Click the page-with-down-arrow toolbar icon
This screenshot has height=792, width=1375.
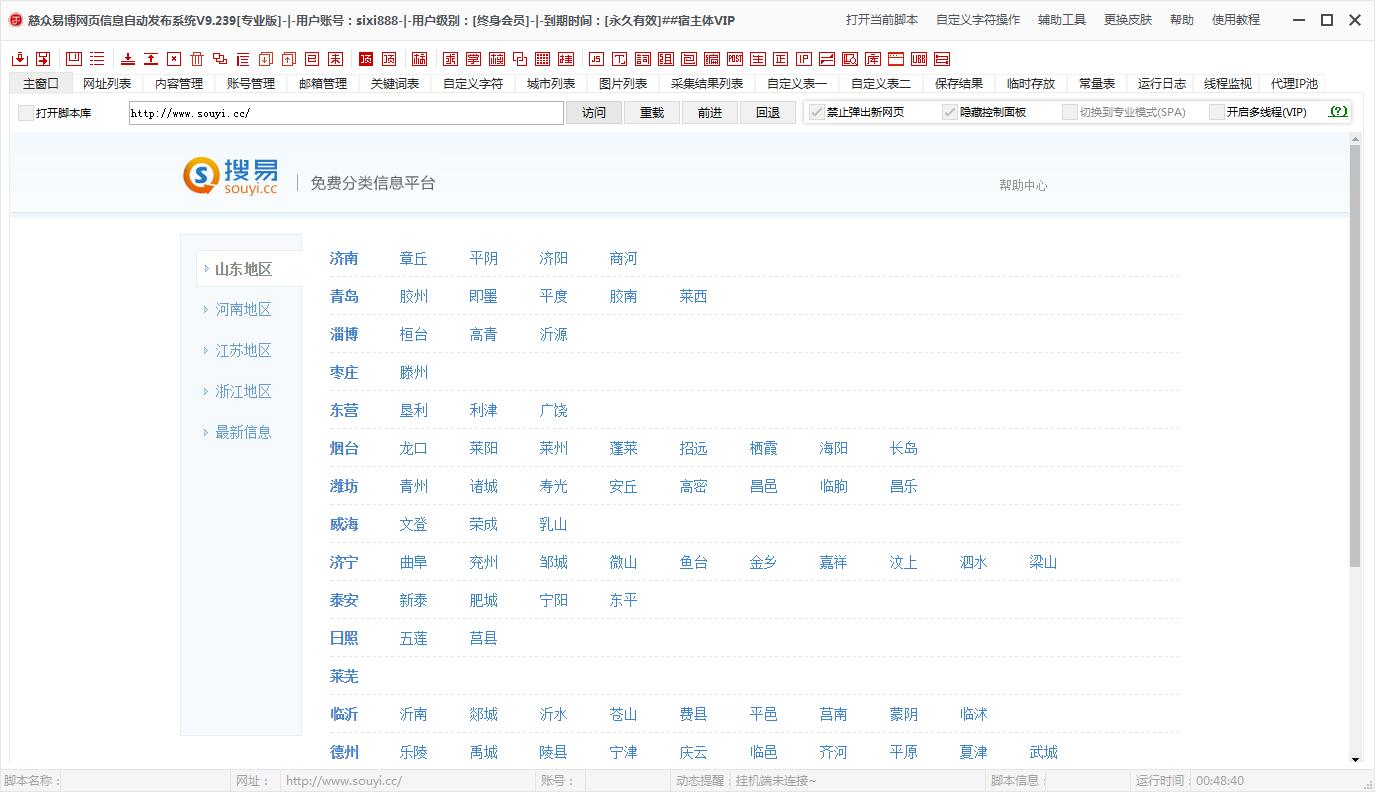click(x=265, y=59)
